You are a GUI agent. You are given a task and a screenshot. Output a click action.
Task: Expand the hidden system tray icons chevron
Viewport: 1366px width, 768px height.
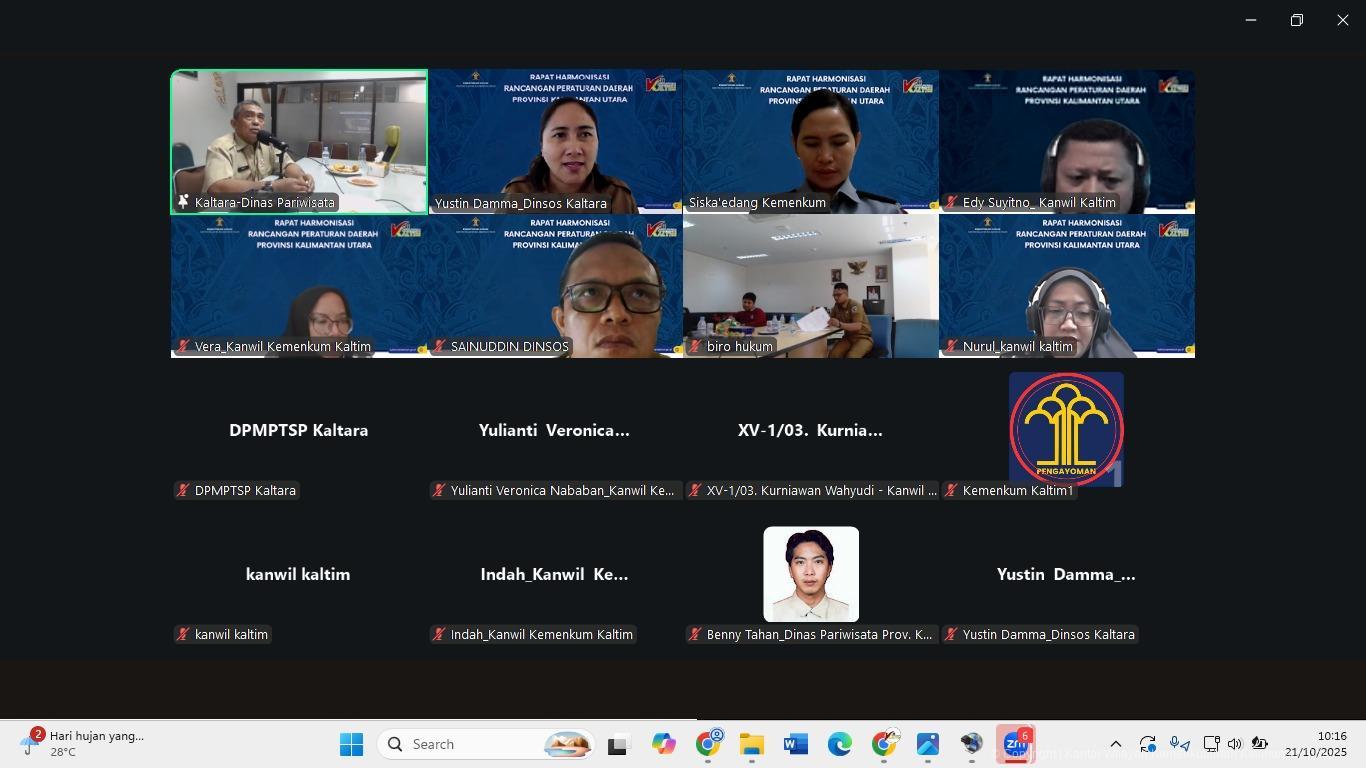tap(1116, 744)
